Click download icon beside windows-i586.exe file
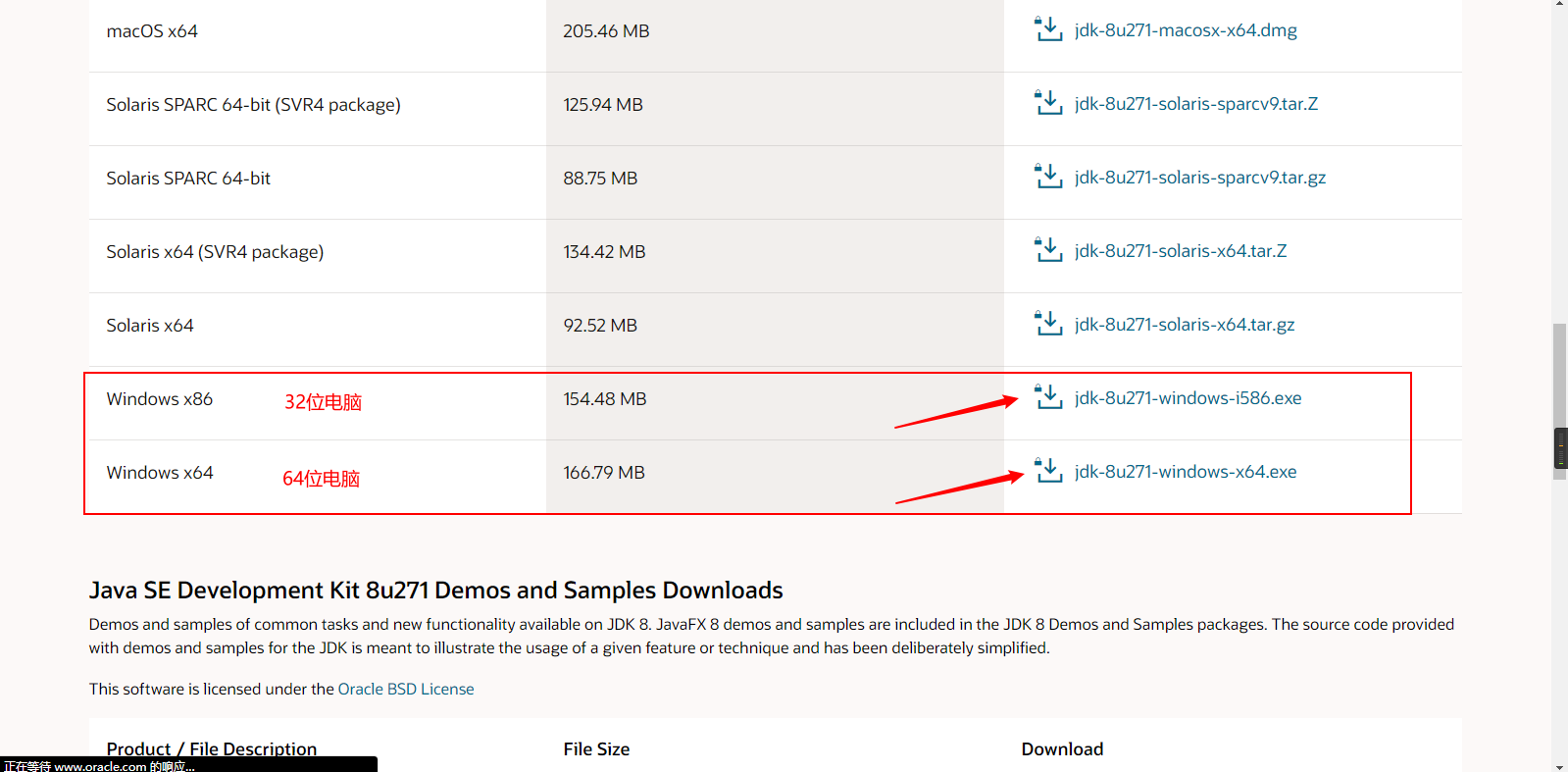The image size is (1568, 772). [x=1048, y=397]
